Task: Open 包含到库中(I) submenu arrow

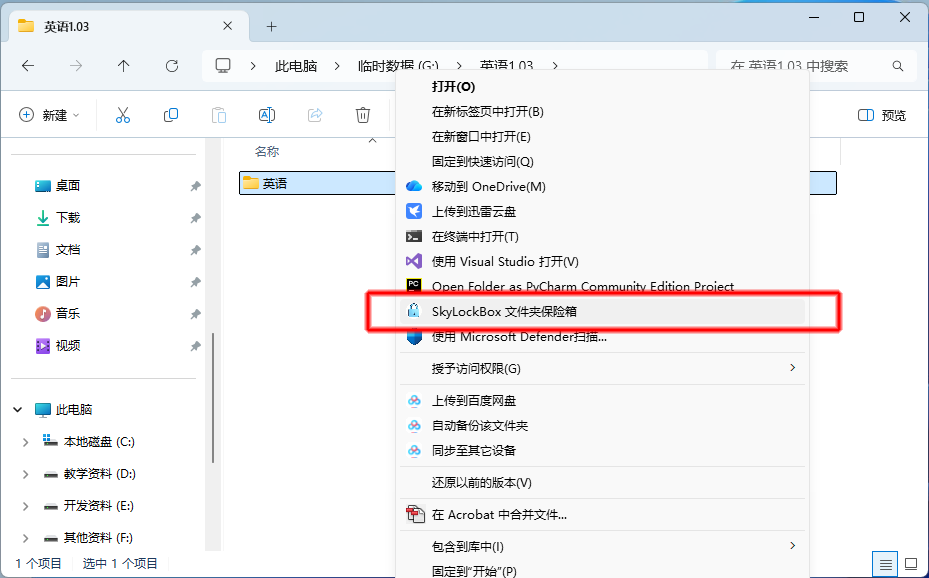Action: pos(793,545)
